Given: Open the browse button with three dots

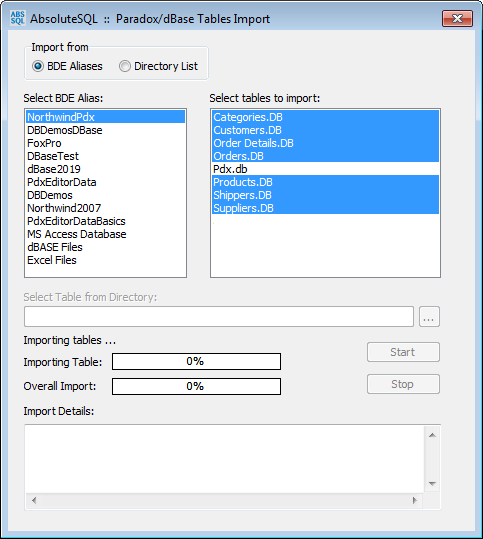Looking at the screenshot, I should tap(429, 317).
